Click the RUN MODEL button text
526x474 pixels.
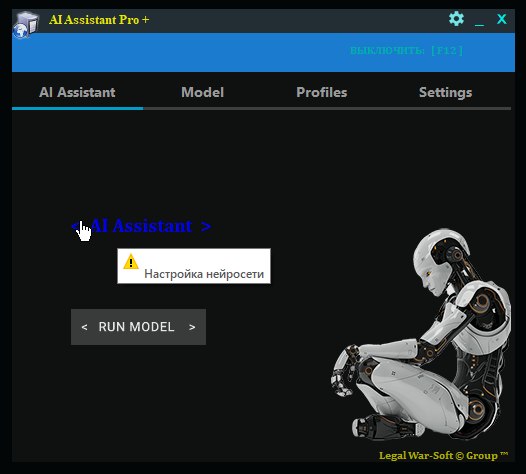(136, 327)
